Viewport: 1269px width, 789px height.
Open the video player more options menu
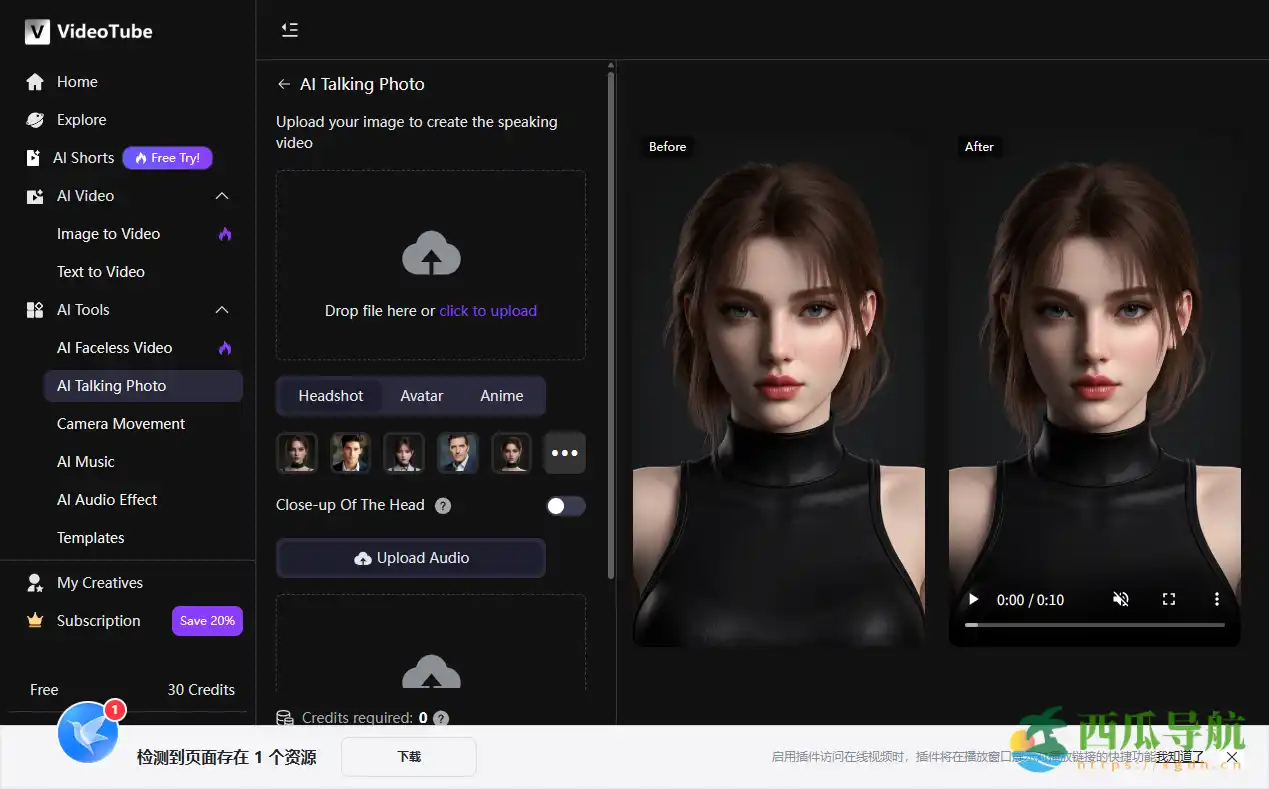pos(1217,600)
